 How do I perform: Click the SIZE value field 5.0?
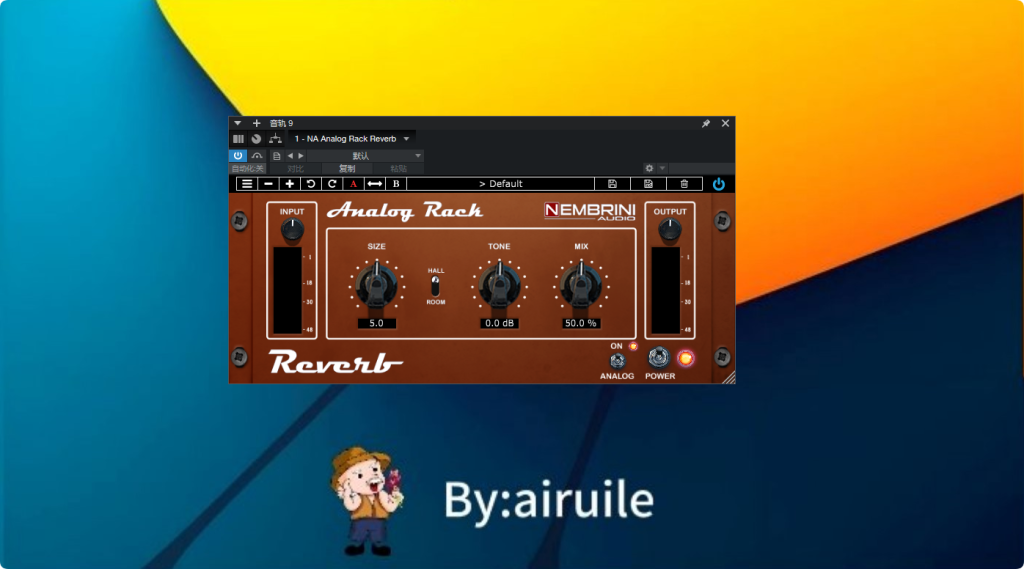coord(376,323)
